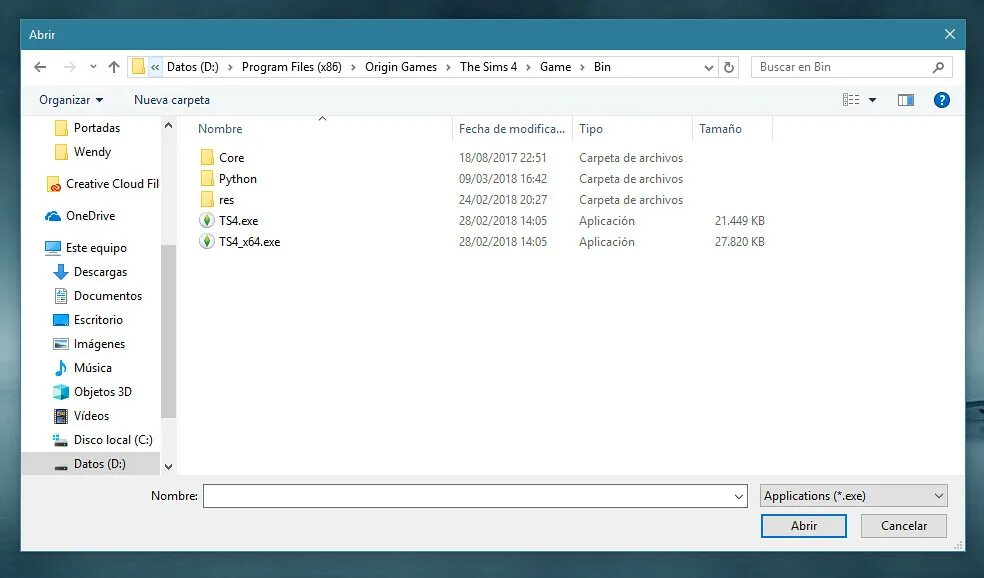Click the Bin breadcrumb segment
Image resolution: width=984 pixels, height=578 pixels.
602,67
